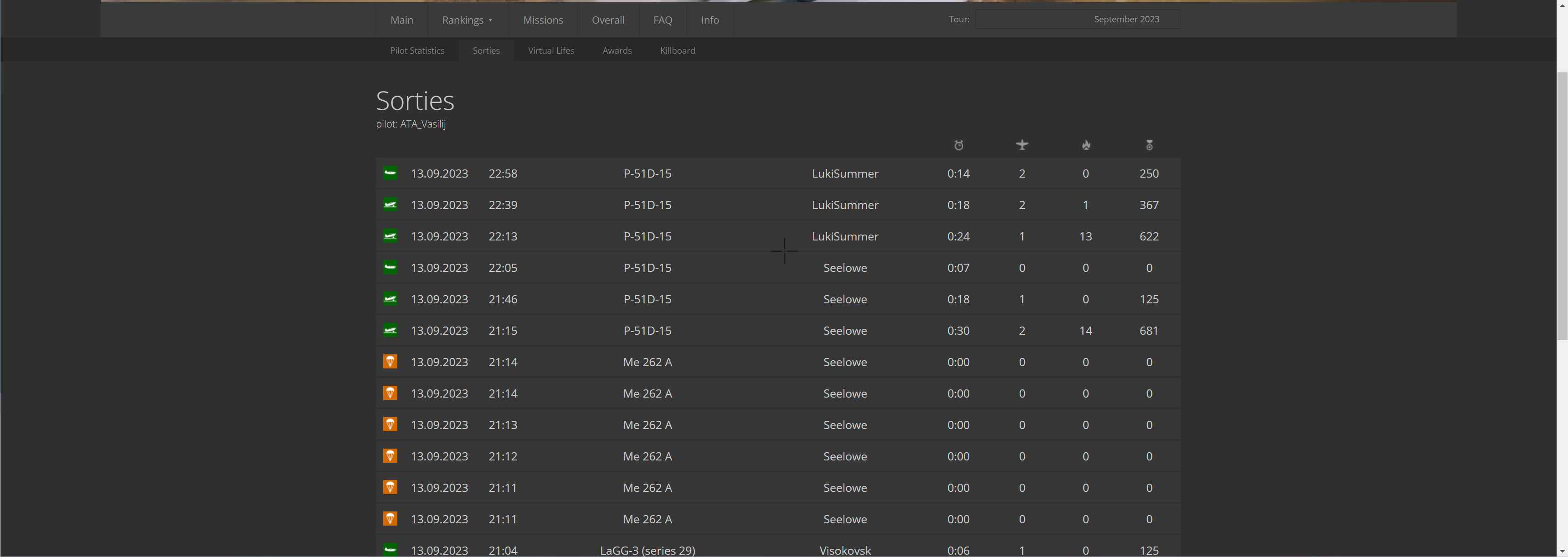
Task: Click the down arrow on the page's vertical scrollbar
Action: click(x=1562, y=551)
